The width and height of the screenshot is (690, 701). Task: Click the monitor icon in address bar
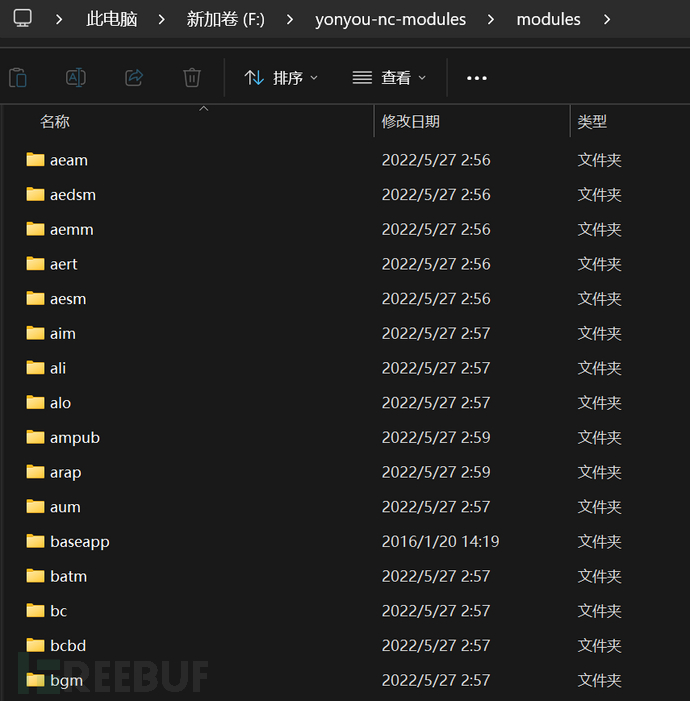23,18
